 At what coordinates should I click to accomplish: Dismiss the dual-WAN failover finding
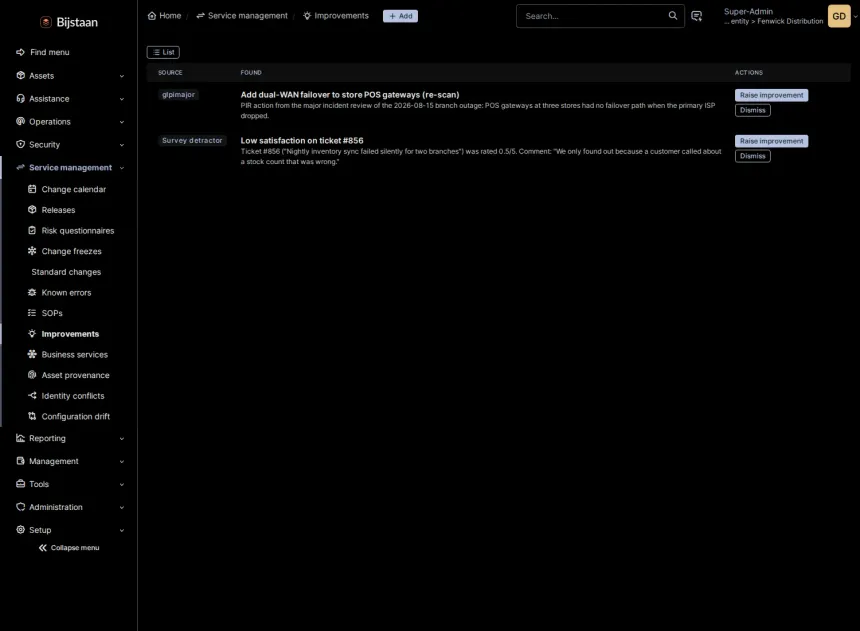coord(752,110)
